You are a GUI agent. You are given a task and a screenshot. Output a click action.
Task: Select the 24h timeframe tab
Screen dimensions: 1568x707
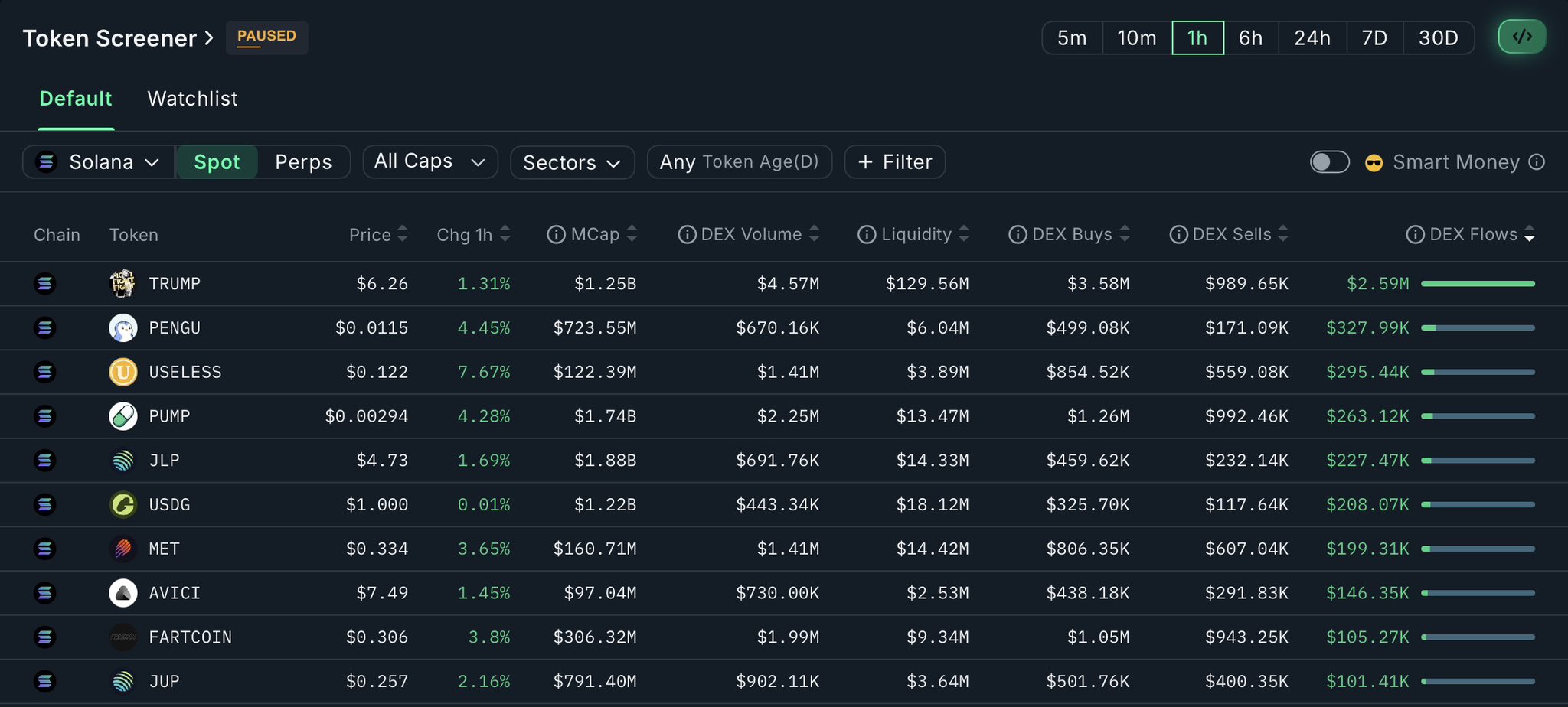1312,38
